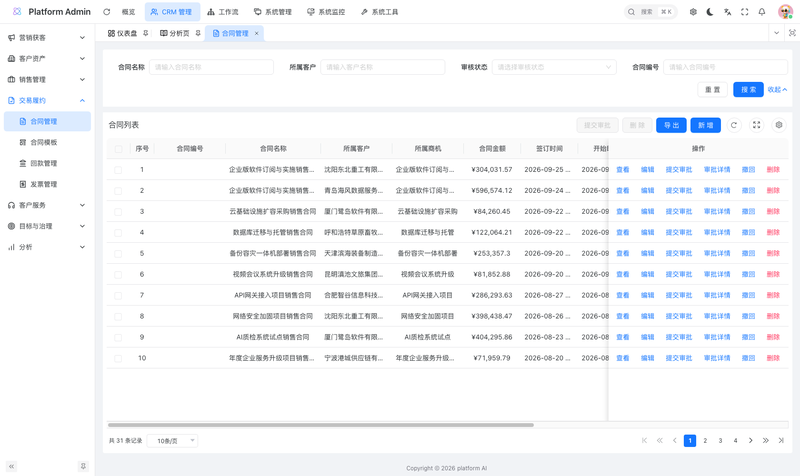This screenshot has width=800, height=476.
Task: Click the blue 搜索 button
Action: pos(748,89)
